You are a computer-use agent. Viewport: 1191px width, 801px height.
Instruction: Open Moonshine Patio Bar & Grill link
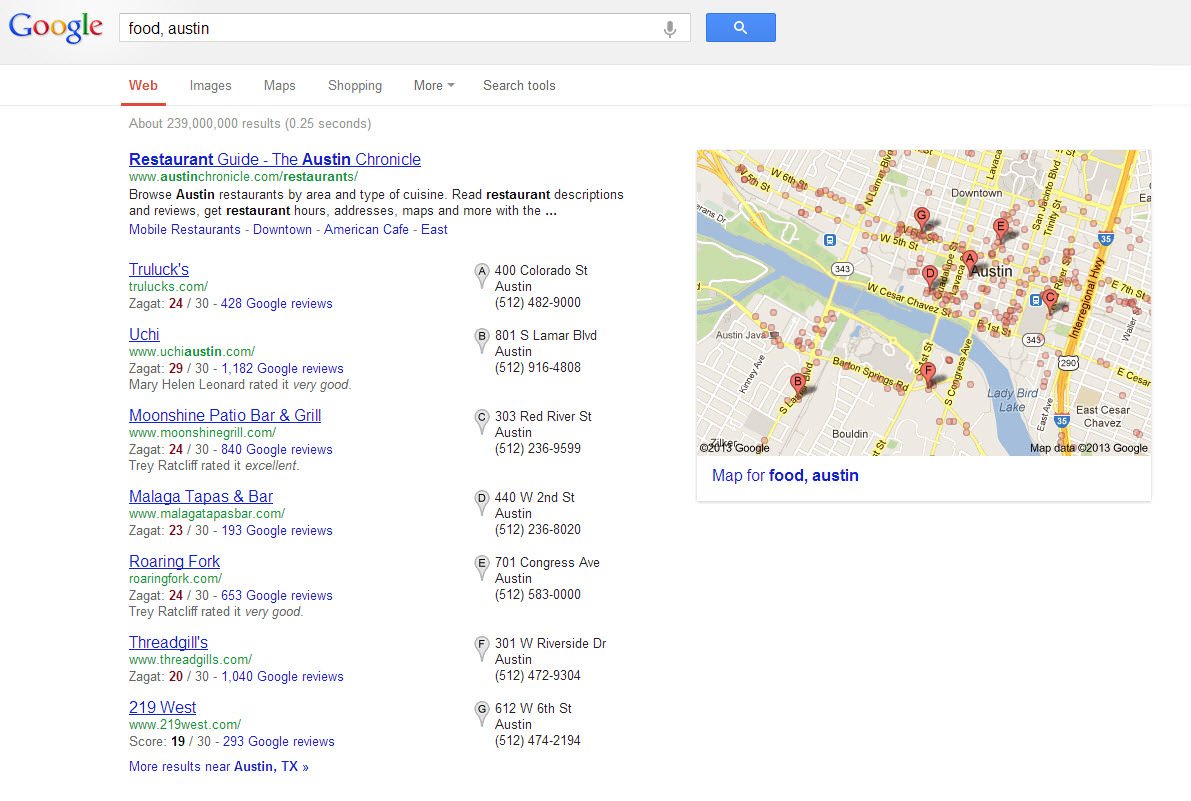(x=225, y=415)
